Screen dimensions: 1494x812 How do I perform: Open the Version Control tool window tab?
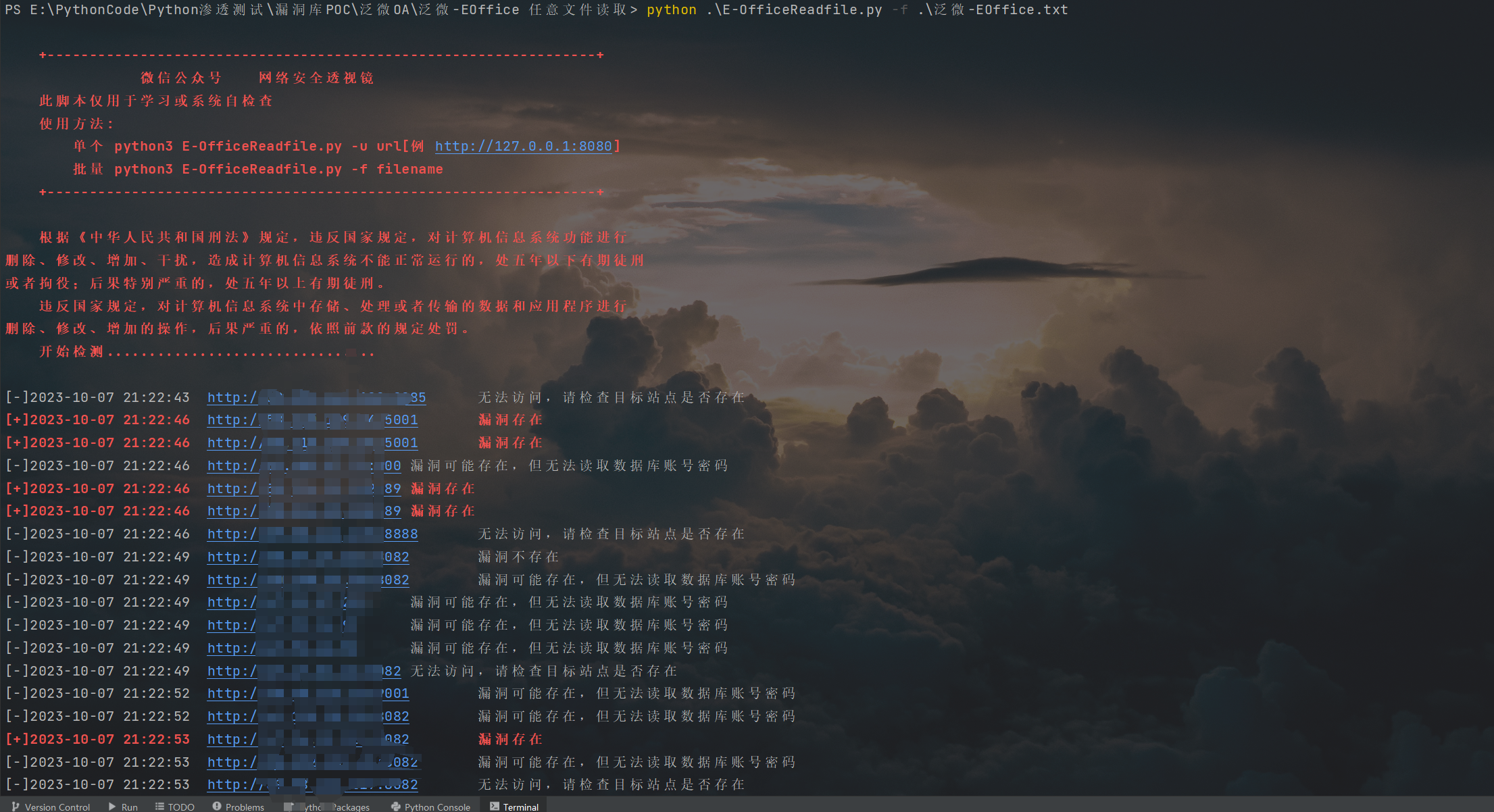(51, 807)
